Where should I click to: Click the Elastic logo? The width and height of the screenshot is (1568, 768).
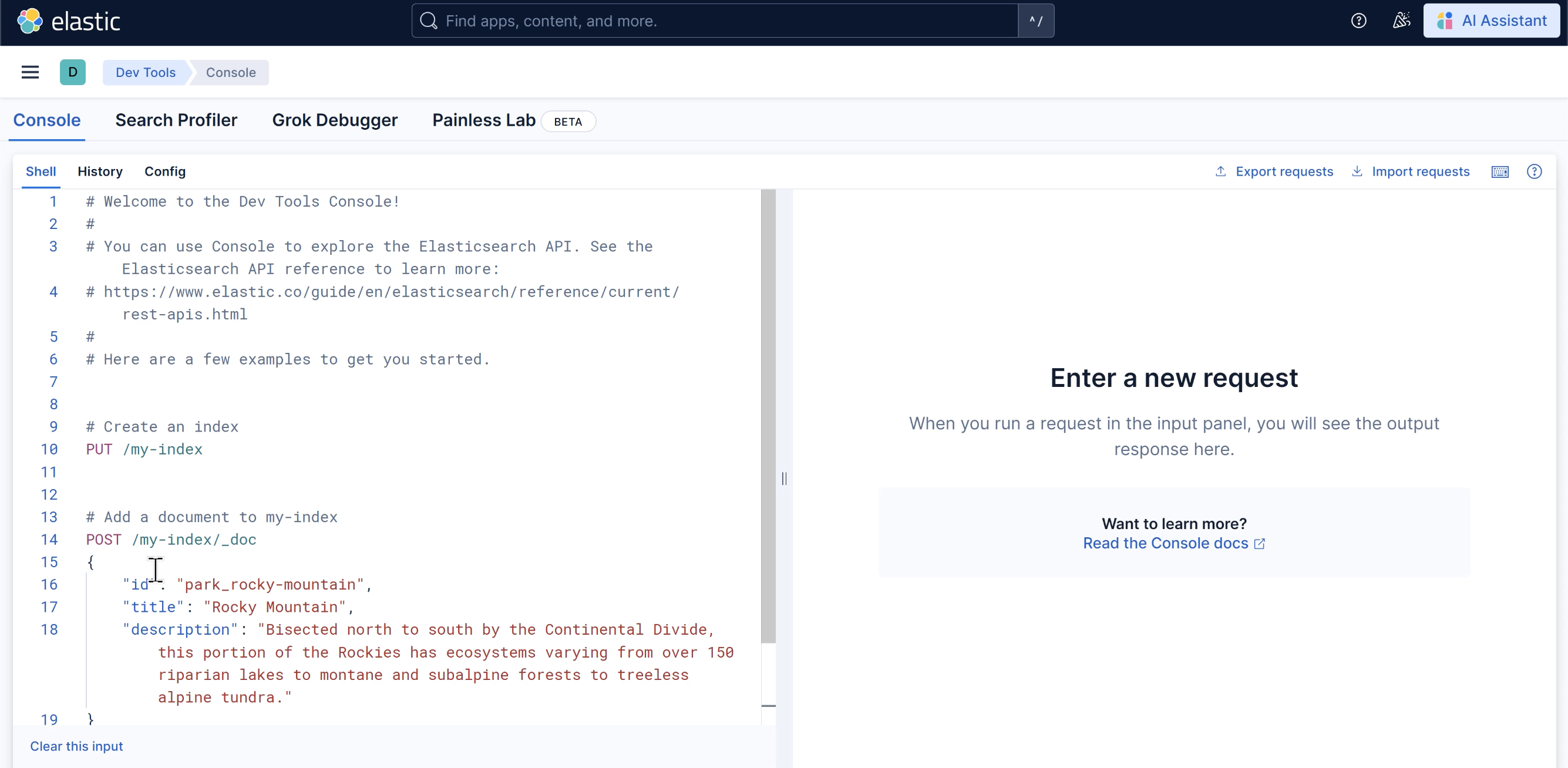pos(69,21)
